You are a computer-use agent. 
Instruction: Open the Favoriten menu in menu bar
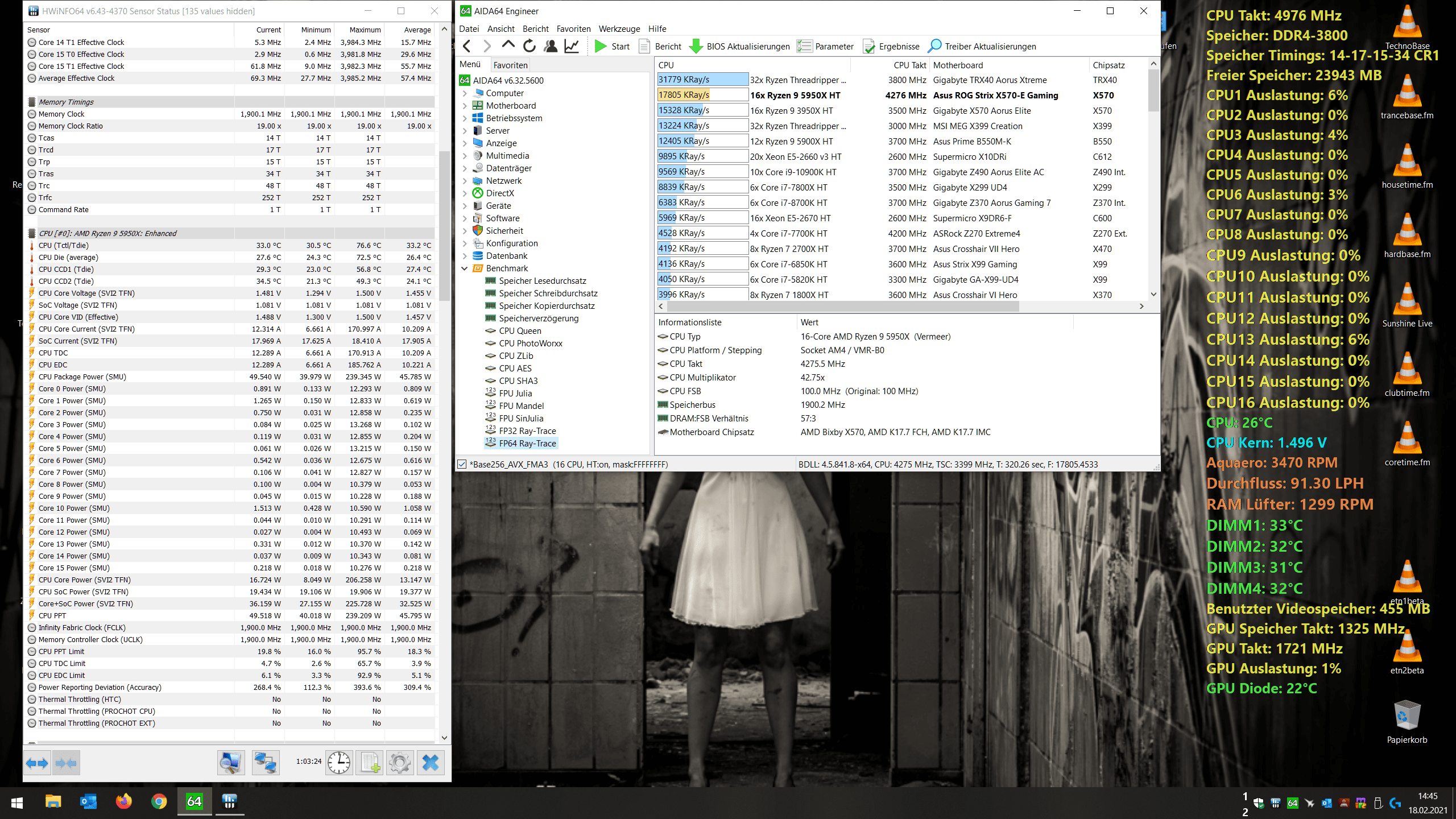pos(573,29)
